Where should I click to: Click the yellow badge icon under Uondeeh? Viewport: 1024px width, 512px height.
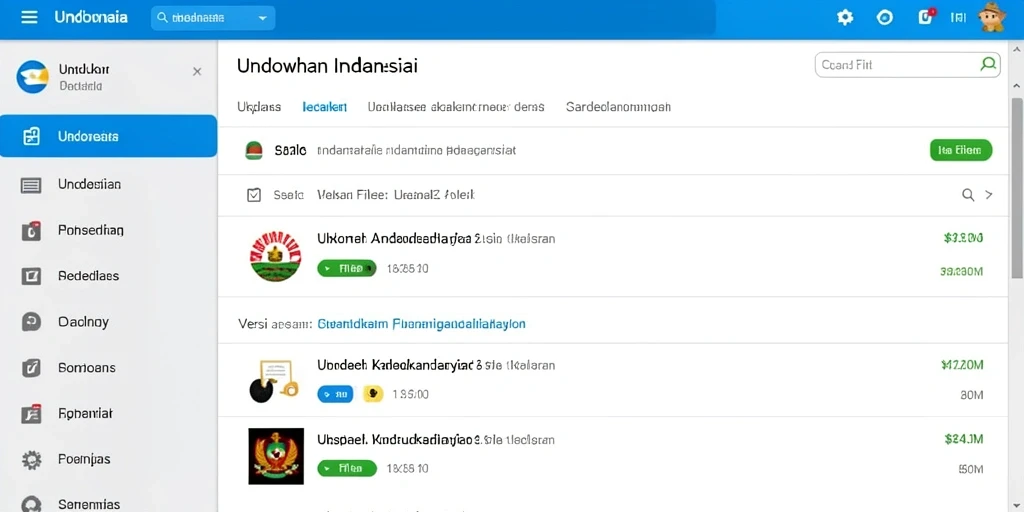coord(373,394)
